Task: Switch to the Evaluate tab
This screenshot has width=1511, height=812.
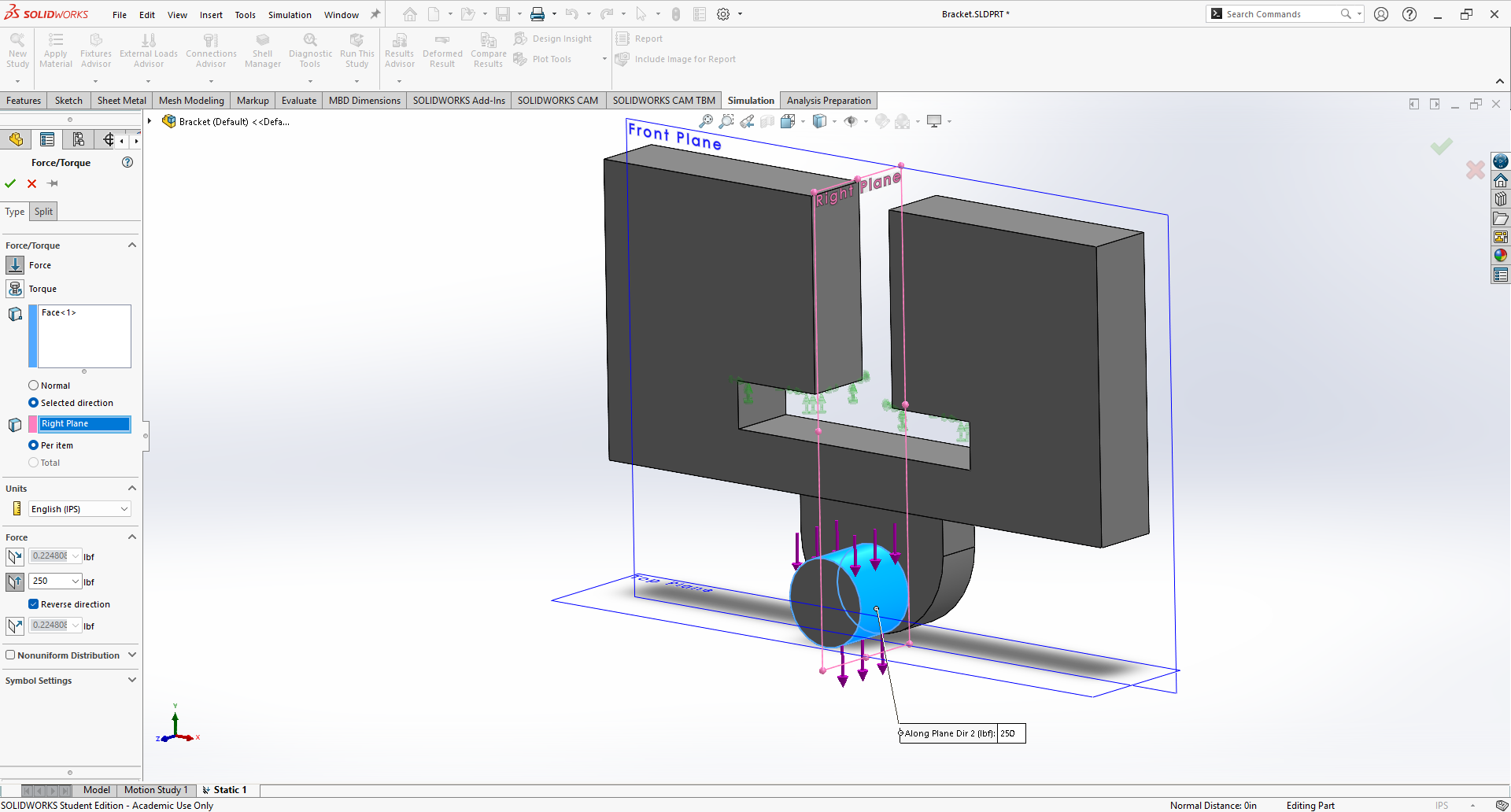Action: coord(299,100)
